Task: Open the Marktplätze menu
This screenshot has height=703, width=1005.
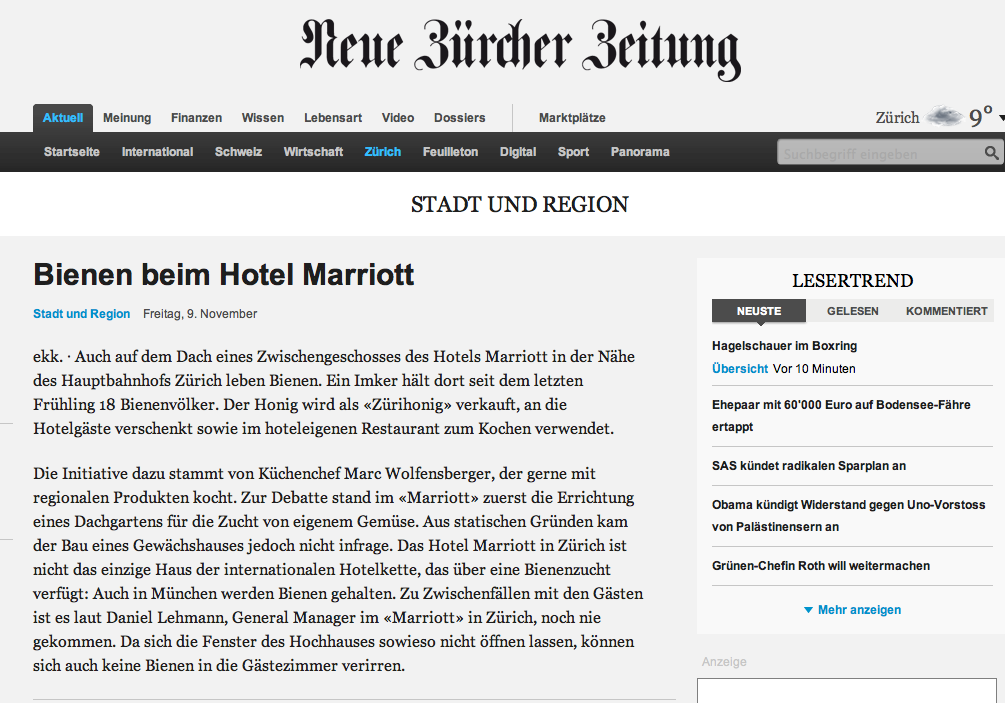Action: coord(572,118)
